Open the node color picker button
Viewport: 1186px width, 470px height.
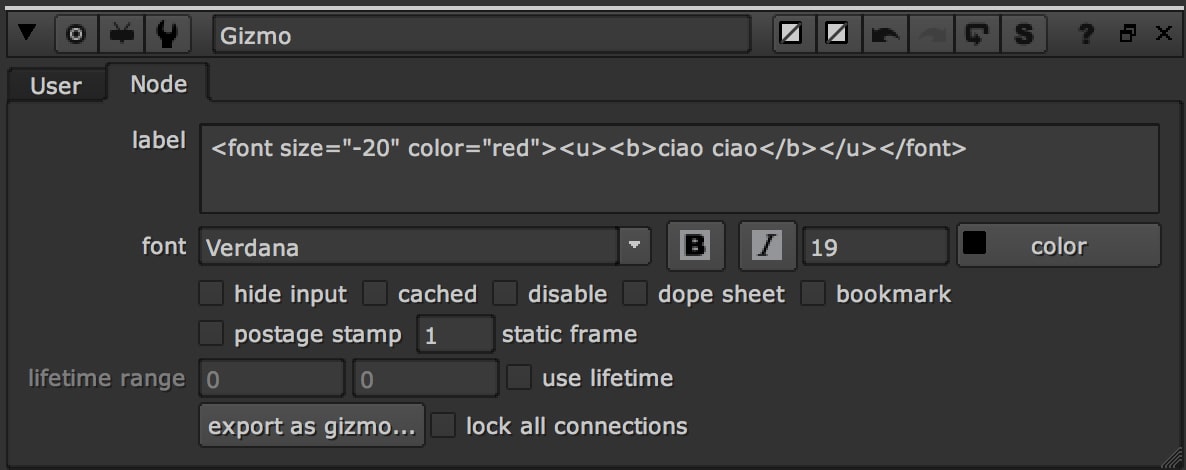click(x=1058, y=246)
